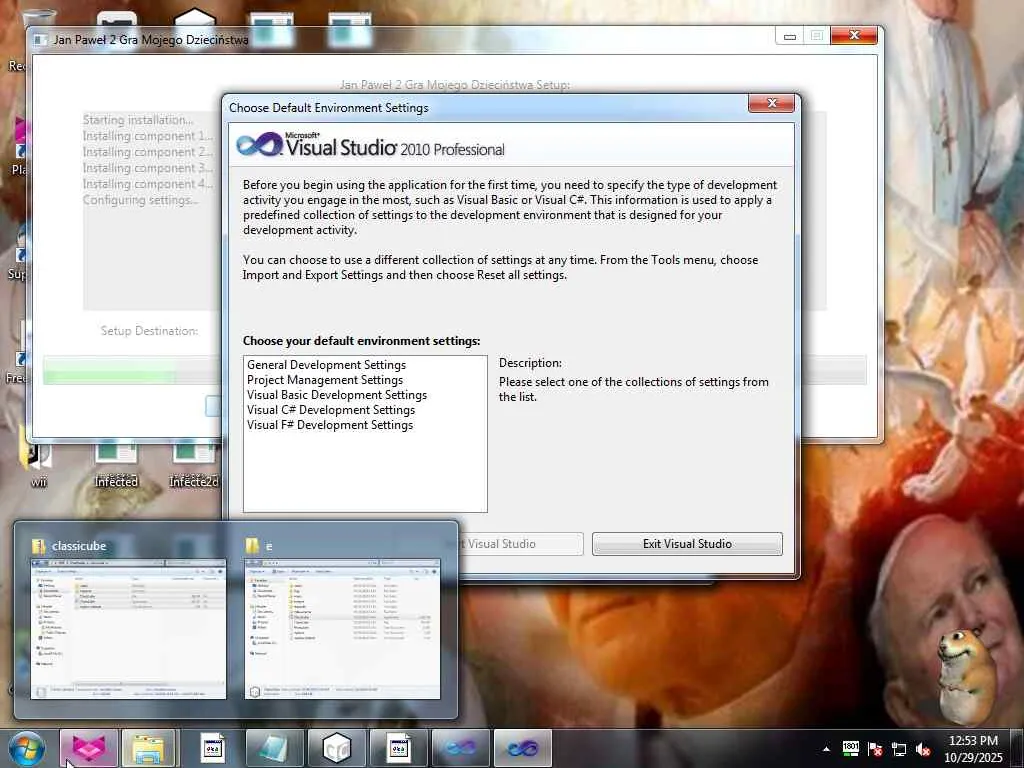
Task: Open the classicube window thumbnail preview
Action: click(128, 629)
